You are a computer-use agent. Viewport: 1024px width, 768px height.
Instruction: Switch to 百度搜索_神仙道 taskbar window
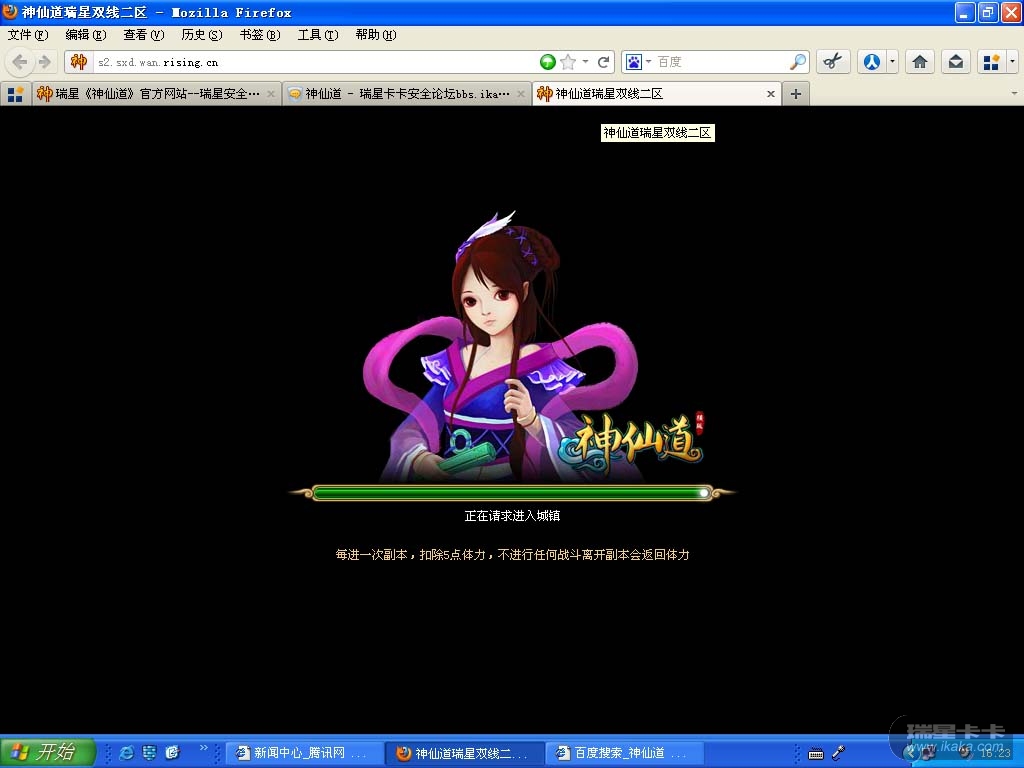[624, 753]
